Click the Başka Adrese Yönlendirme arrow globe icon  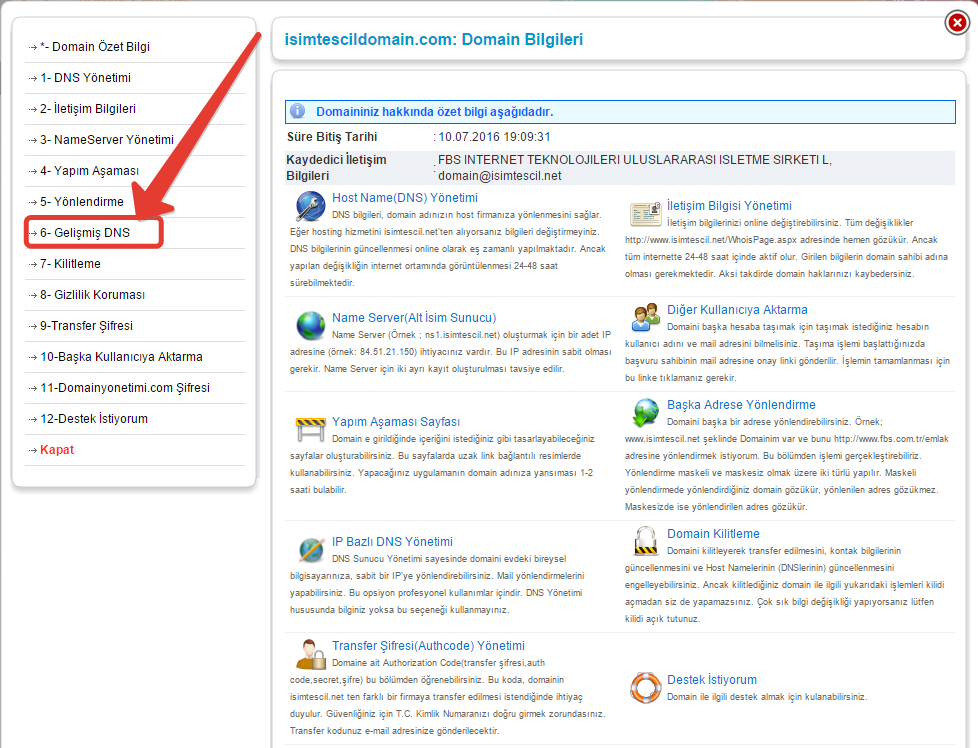pyautogui.click(x=645, y=412)
